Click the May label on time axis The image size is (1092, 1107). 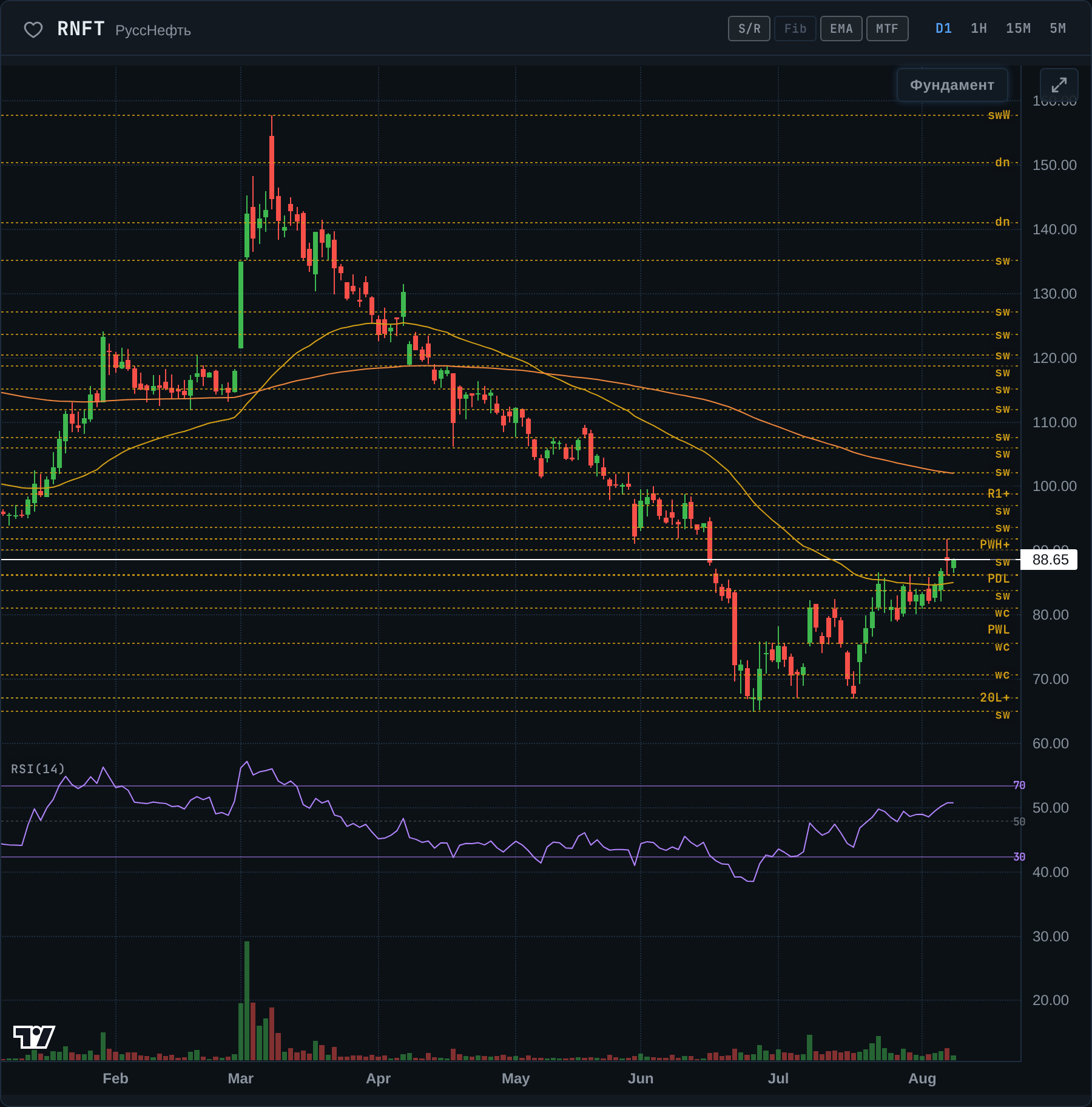click(516, 1078)
